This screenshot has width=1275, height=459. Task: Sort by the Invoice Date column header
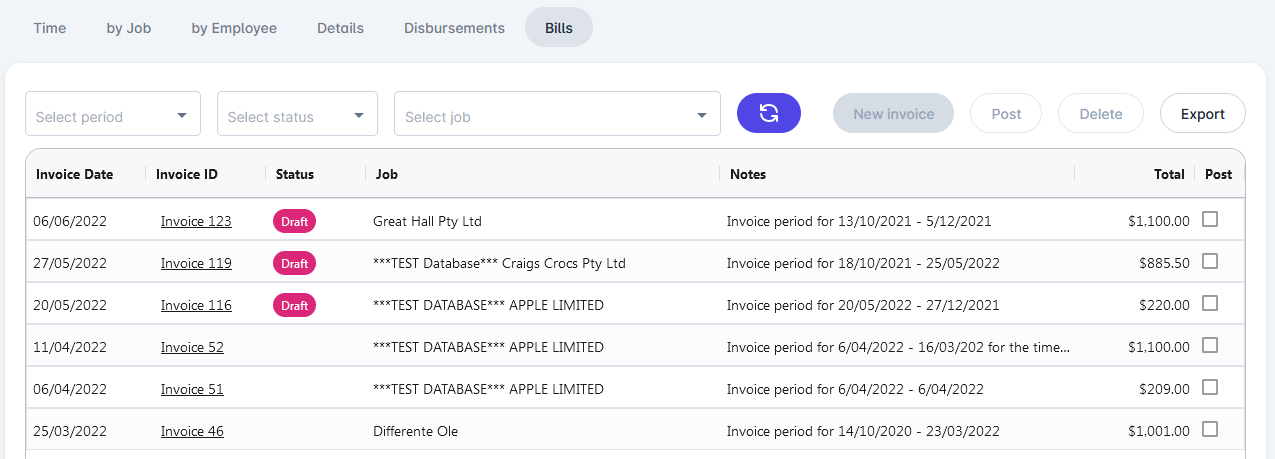(75, 174)
